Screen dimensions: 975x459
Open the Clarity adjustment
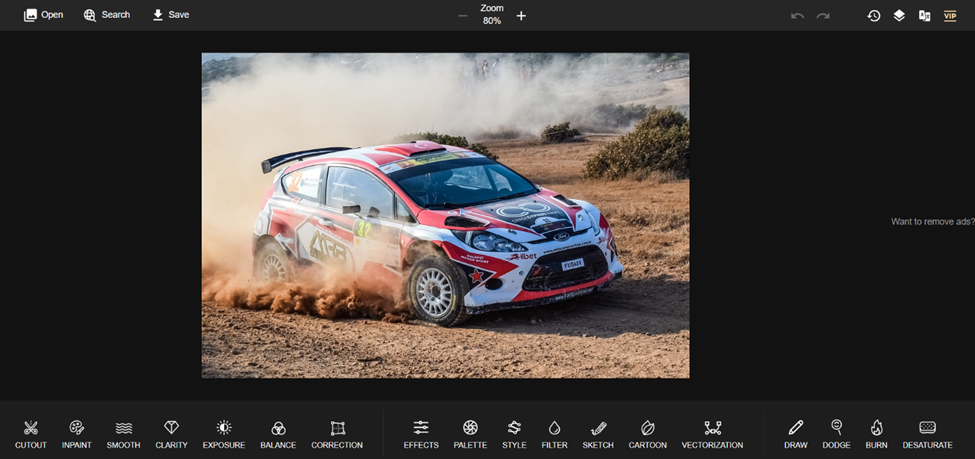pyautogui.click(x=172, y=435)
